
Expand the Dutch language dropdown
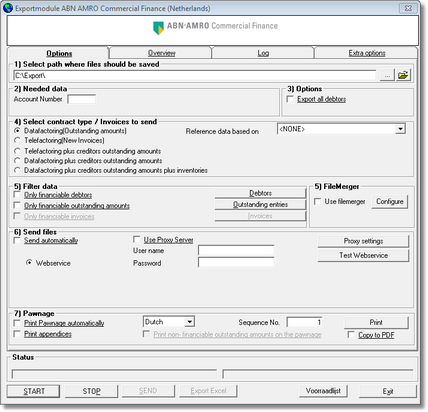[x=189, y=322]
